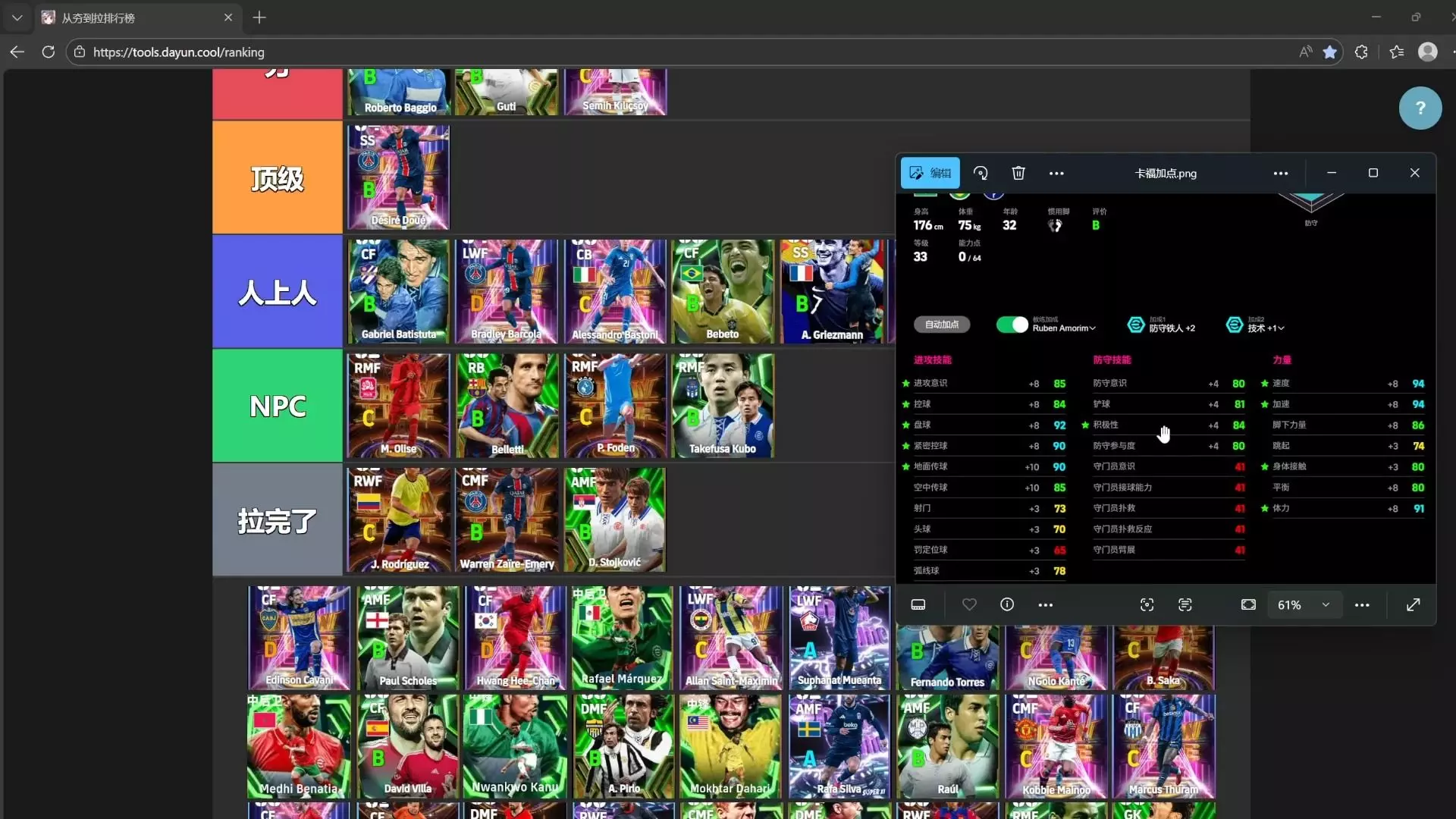This screenshot has height=819, width=1456.
Task: Click the 顶级 orange tier label
Action: pos(278,178)
